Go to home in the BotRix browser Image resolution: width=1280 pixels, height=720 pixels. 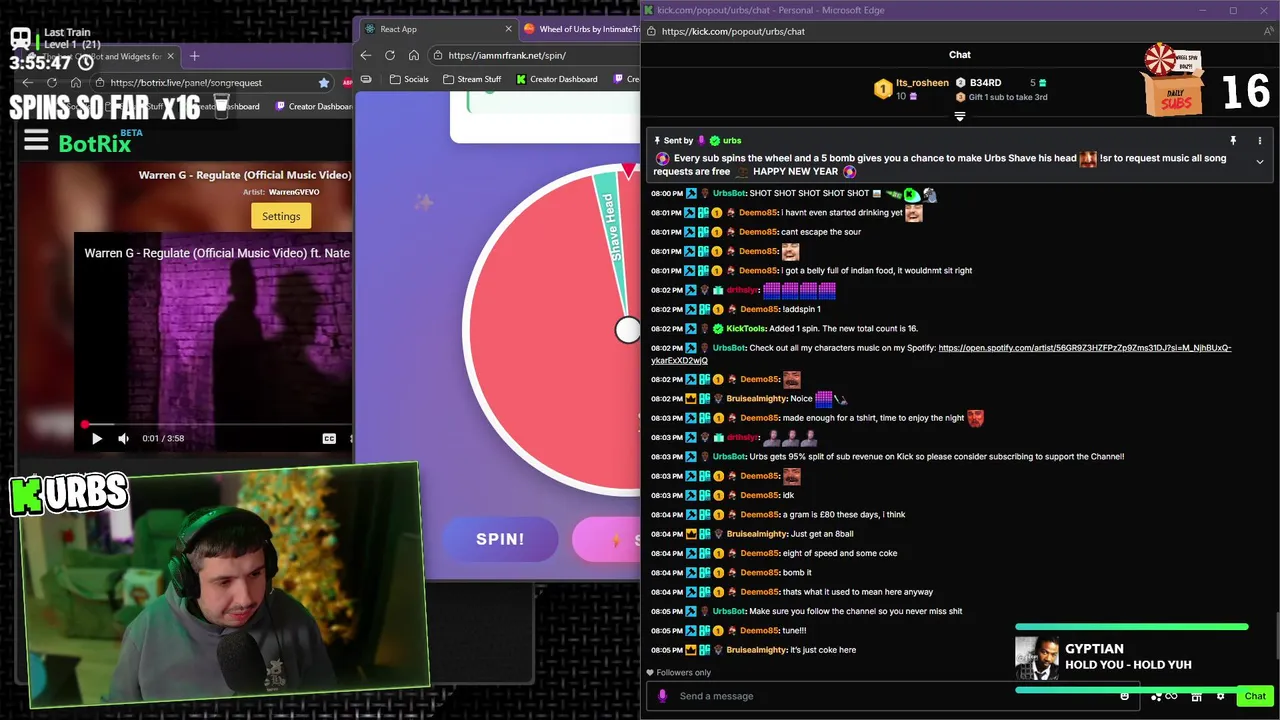click(x=76, y=83)
